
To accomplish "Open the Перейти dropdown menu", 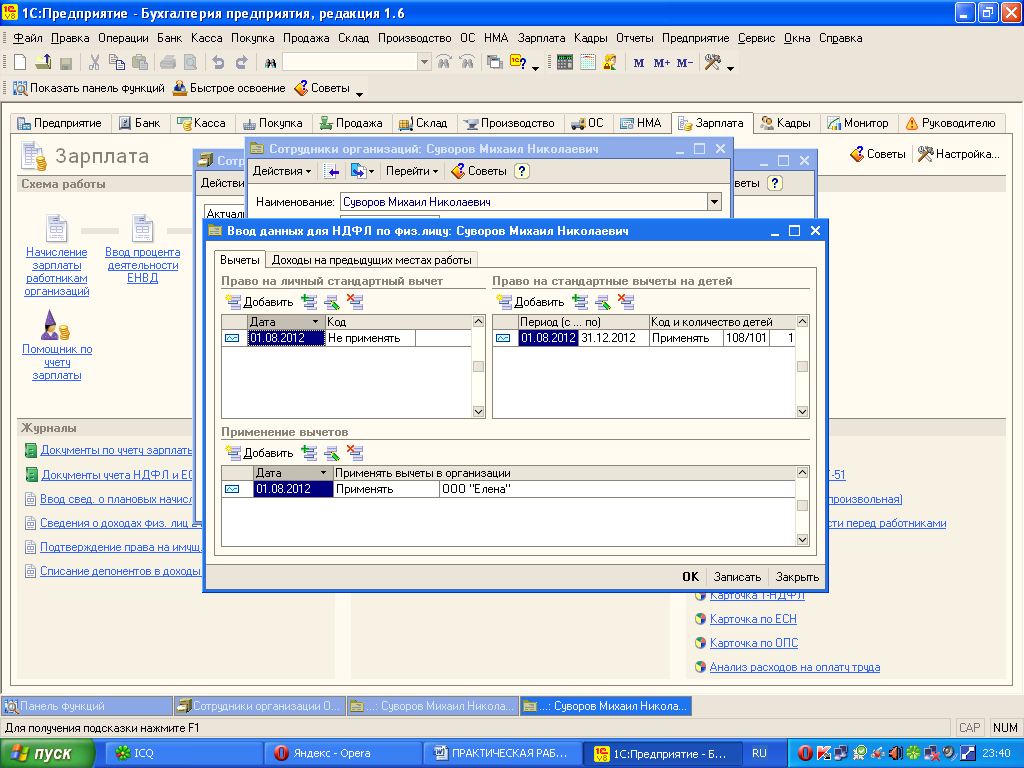I will [x=411, y=171].
